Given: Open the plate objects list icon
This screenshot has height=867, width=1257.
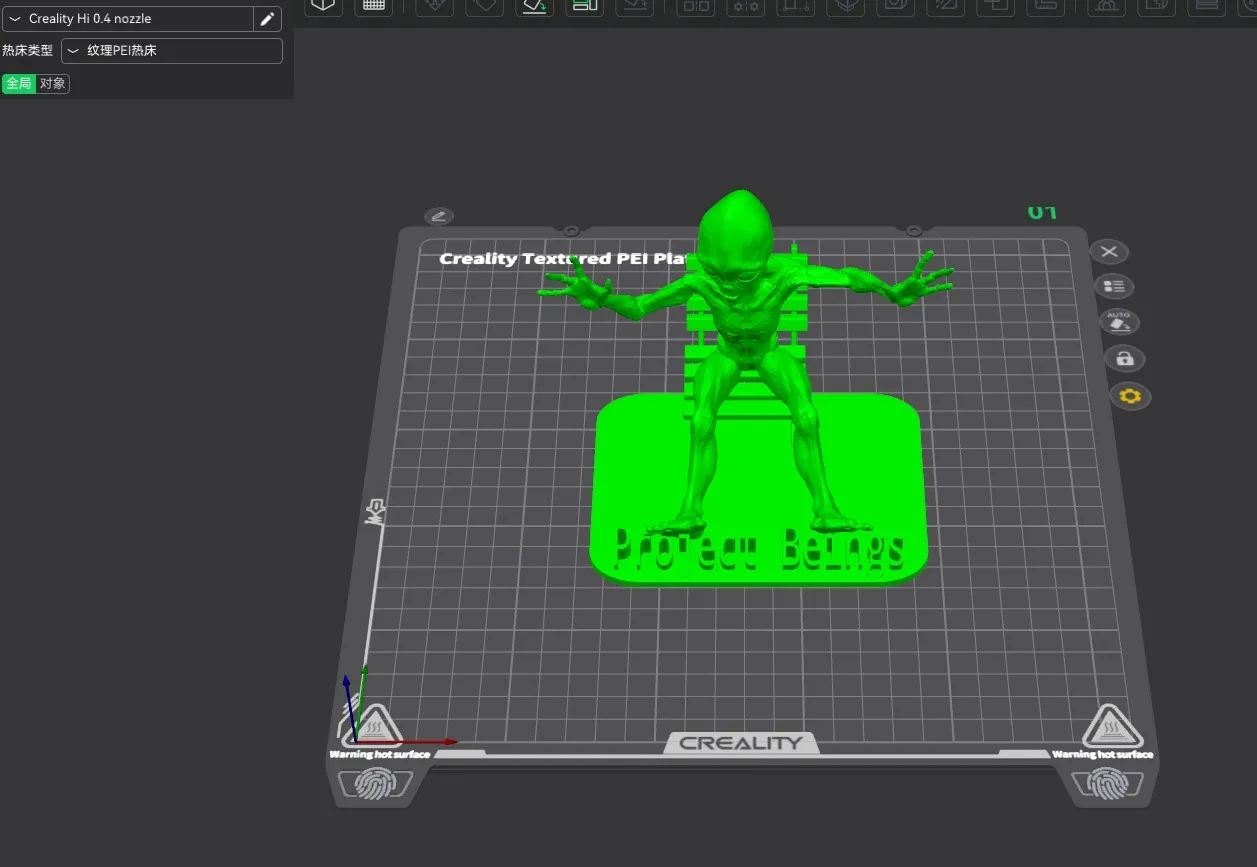Looking at the screenshot, I should (x=1114, y=287).
